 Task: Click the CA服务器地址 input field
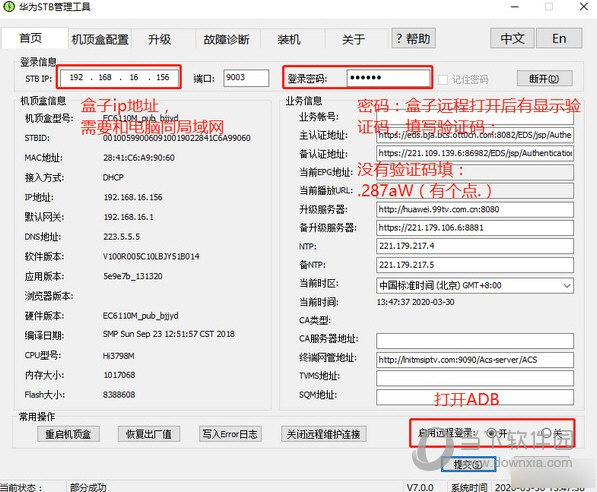tap(475, 341)
